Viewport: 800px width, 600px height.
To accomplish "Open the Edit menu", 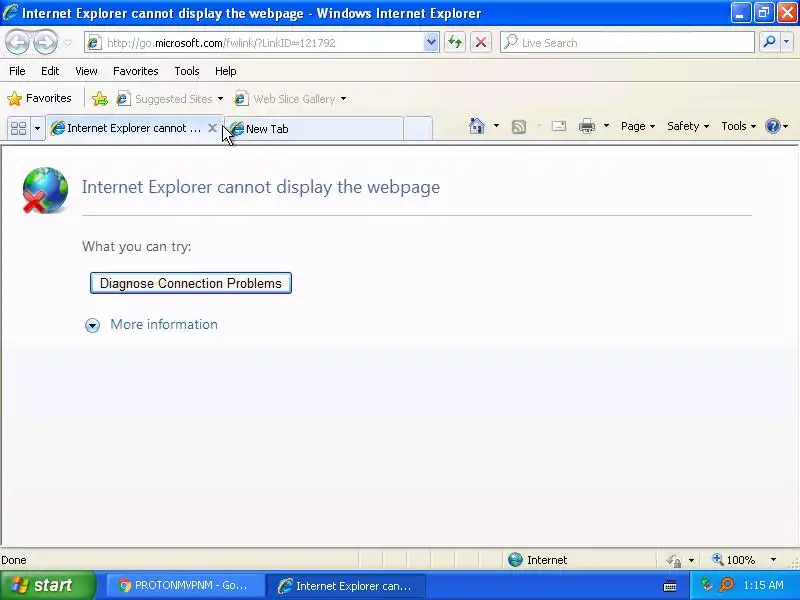I will (50, 71).
